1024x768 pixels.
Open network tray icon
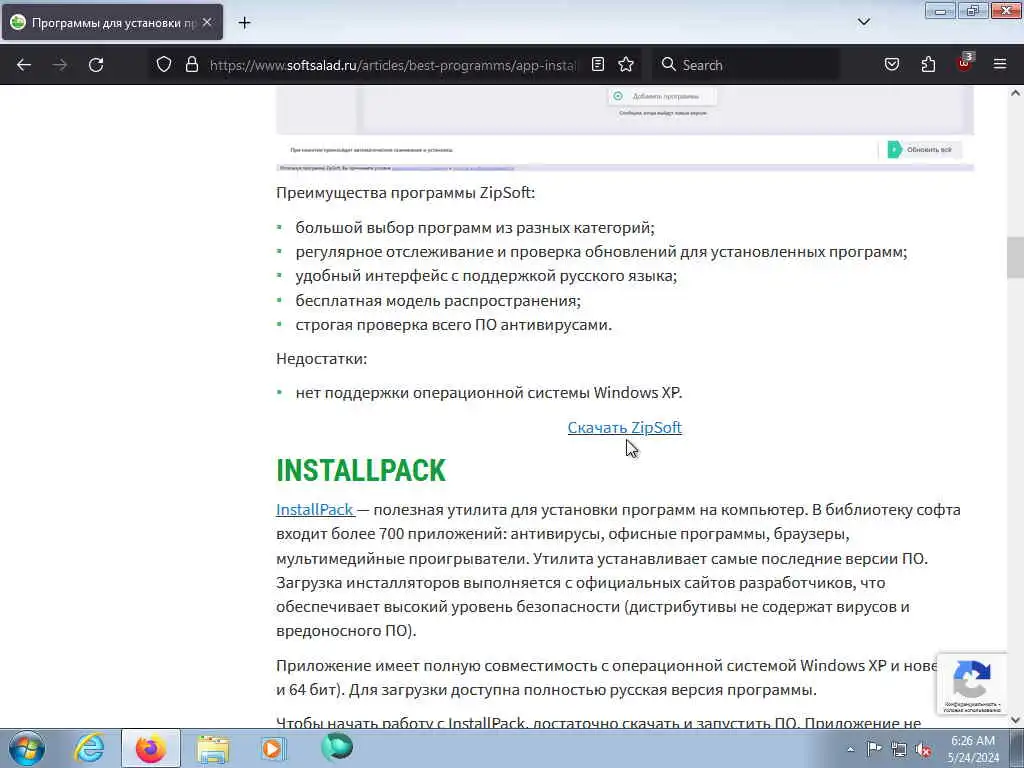(899, 749)
